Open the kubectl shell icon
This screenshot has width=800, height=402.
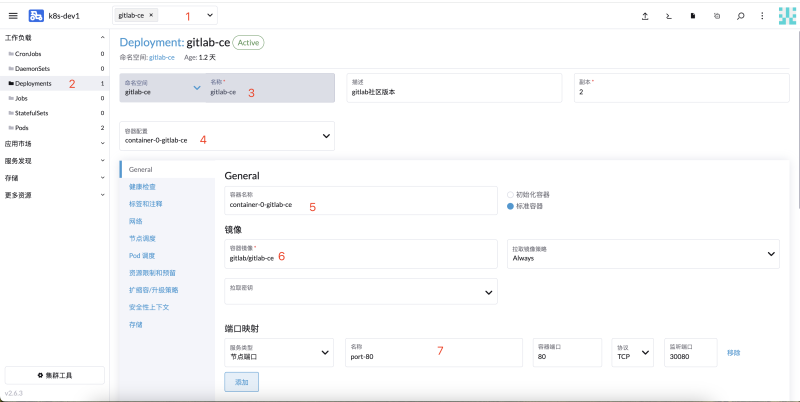(x=669, y=16)
